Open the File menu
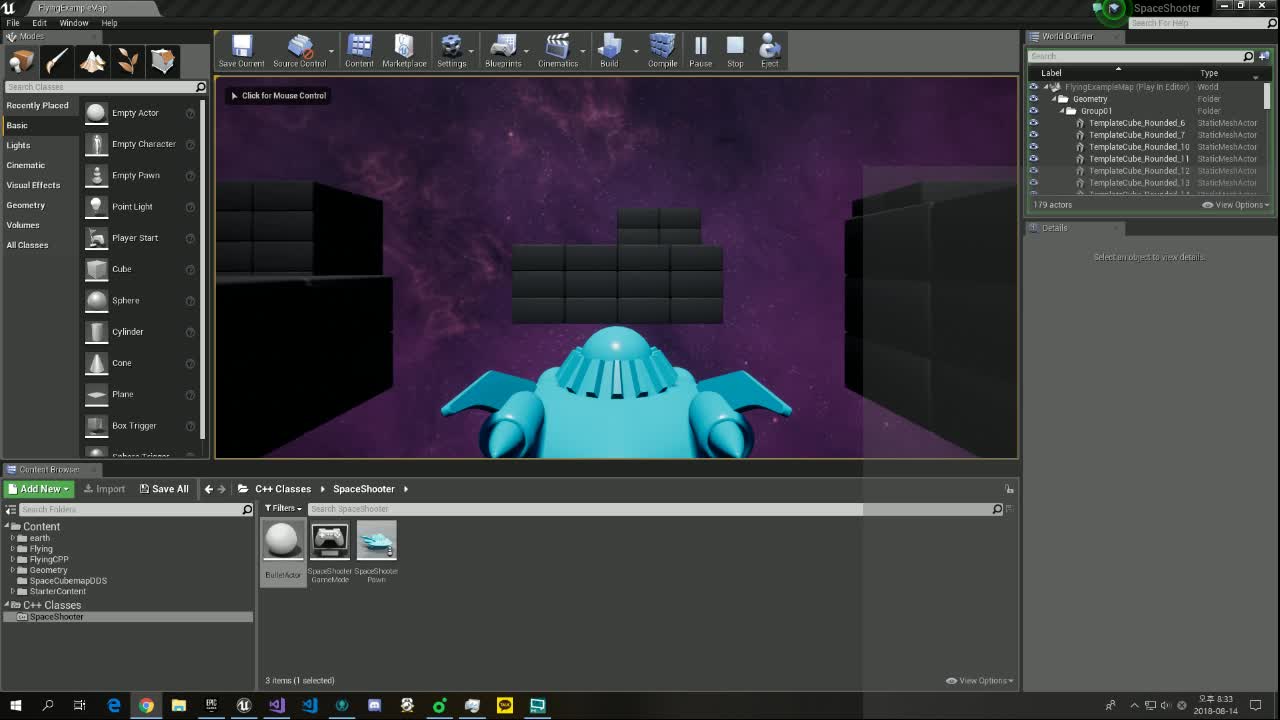 click(13, 23)
